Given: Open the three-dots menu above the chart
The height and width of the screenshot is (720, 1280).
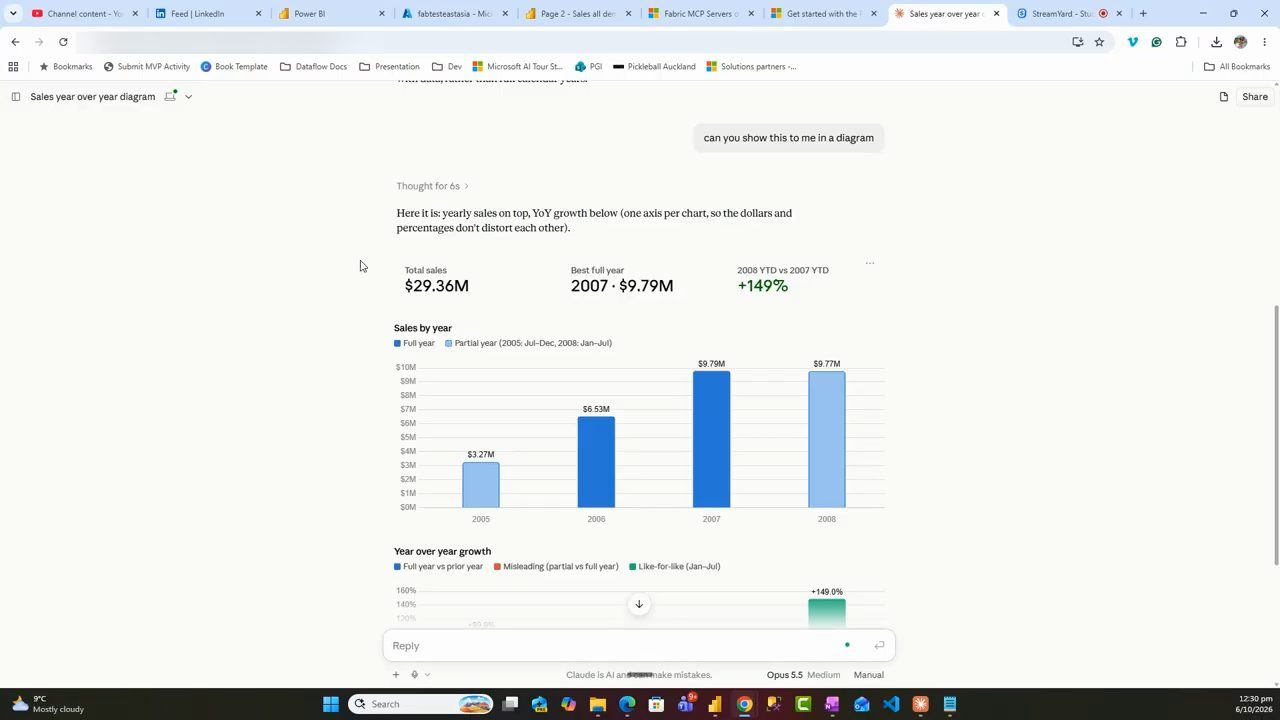Looking at the screenshot, I should 870,263.
